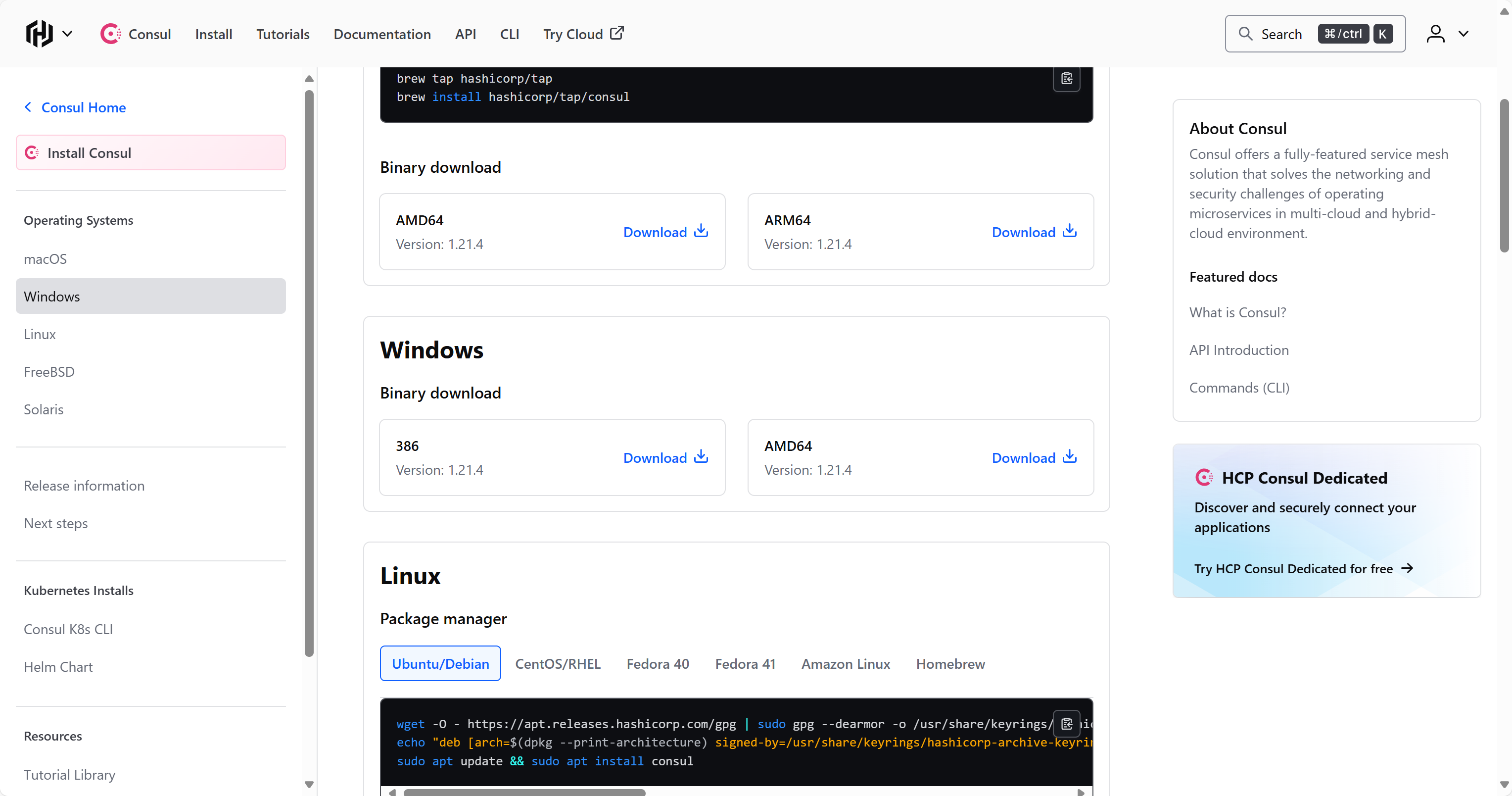This screenshot has height=796, width=1512.
Task: Click code block horizontal scrollbar
Action: tap(524, 792)
